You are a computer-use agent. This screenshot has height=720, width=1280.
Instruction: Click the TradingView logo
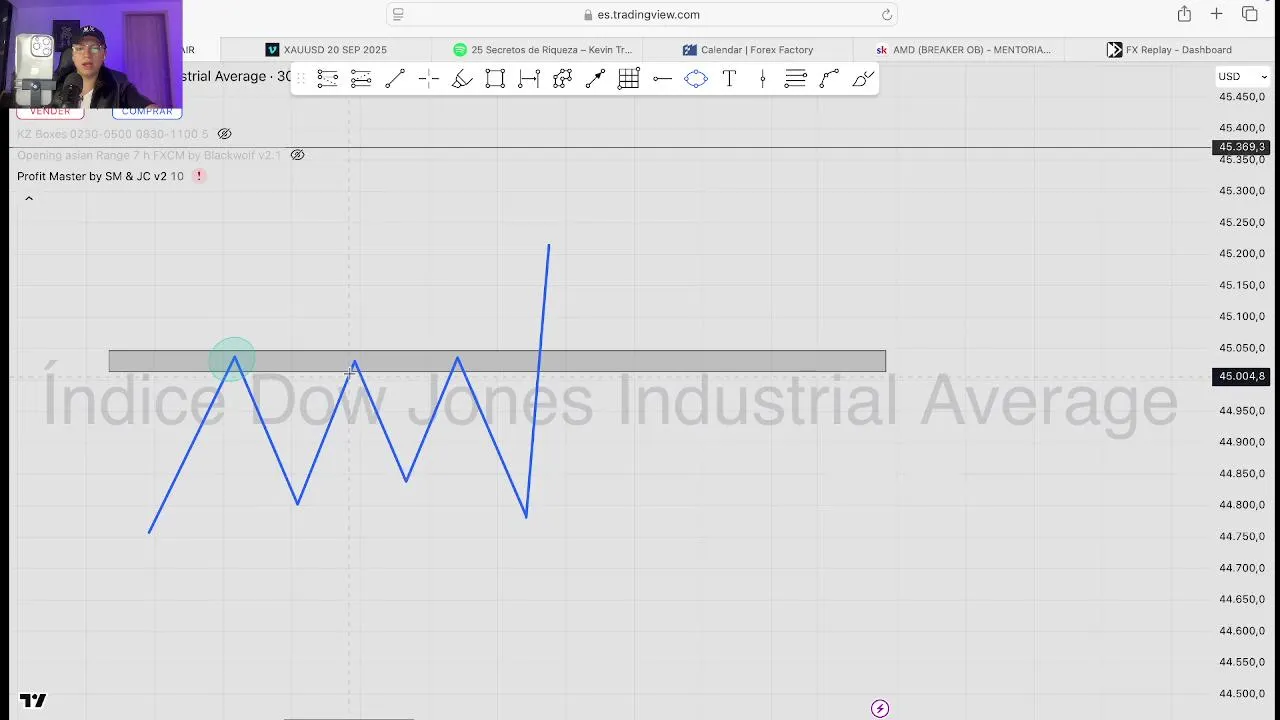33,701
